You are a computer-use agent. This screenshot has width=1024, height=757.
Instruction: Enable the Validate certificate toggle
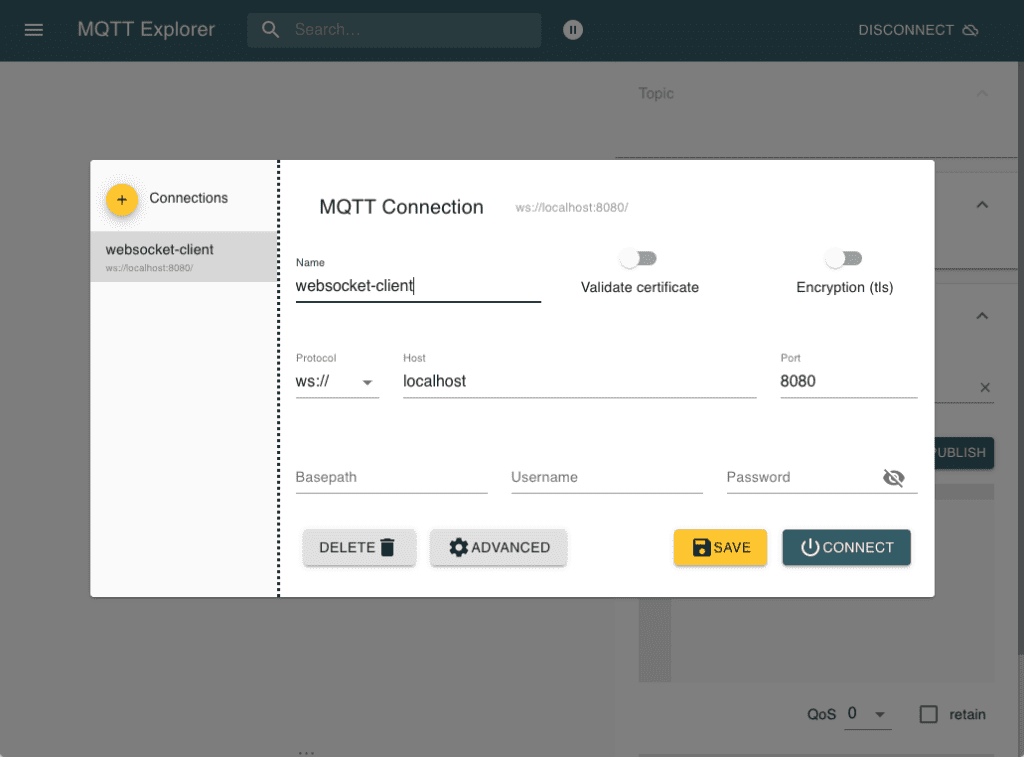point(639,258)
